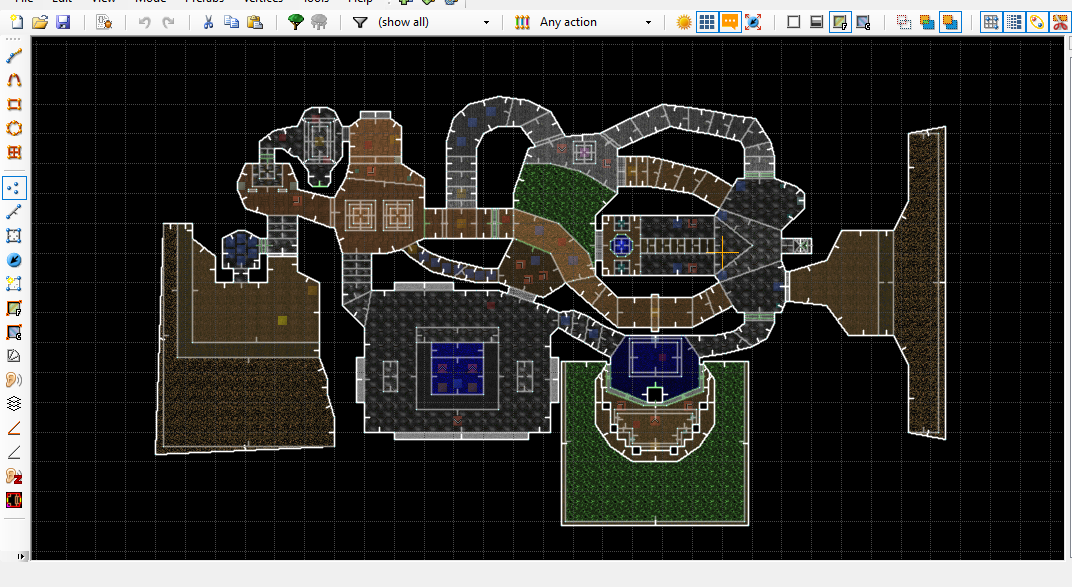The height and width of the screenshot is (587, 1072).
Task: Open Sound Environment mode ear with Z
Action: (x=14, y=476)
